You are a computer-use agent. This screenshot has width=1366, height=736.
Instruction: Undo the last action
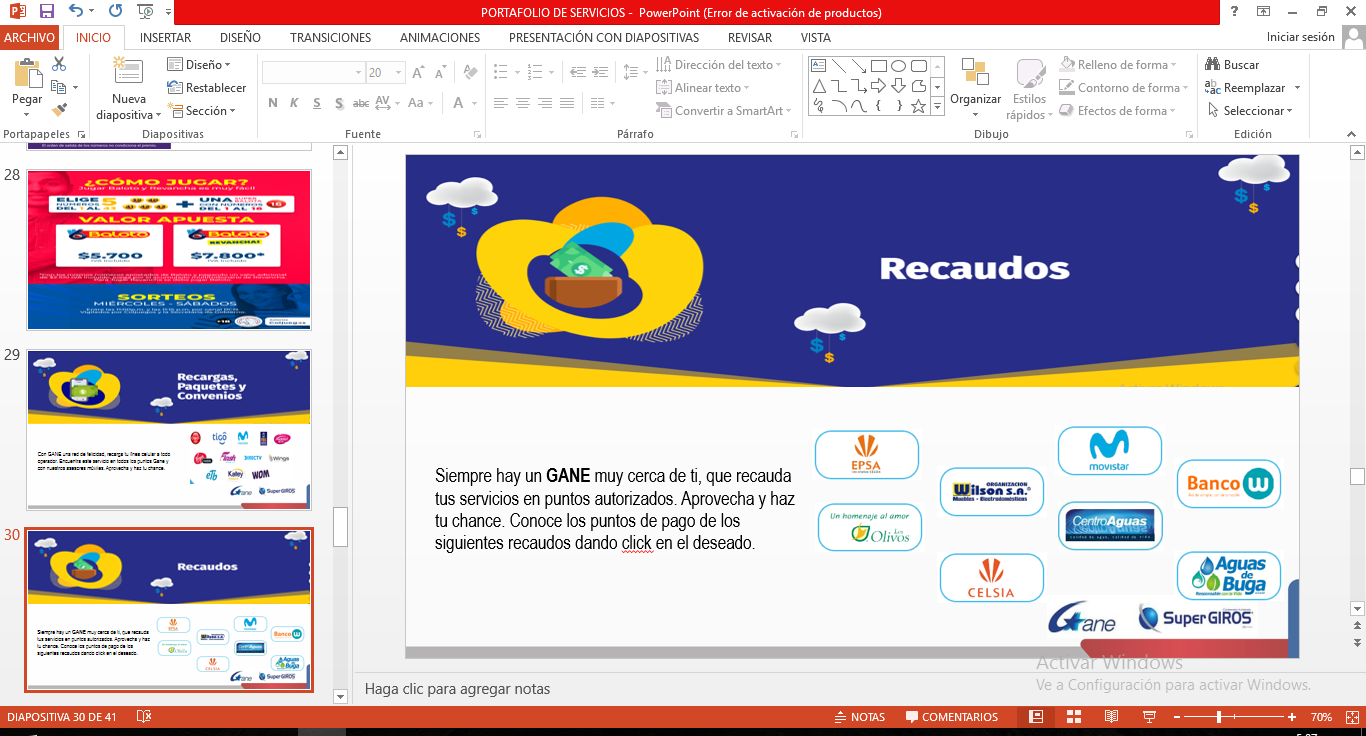(x=77, y=12)
